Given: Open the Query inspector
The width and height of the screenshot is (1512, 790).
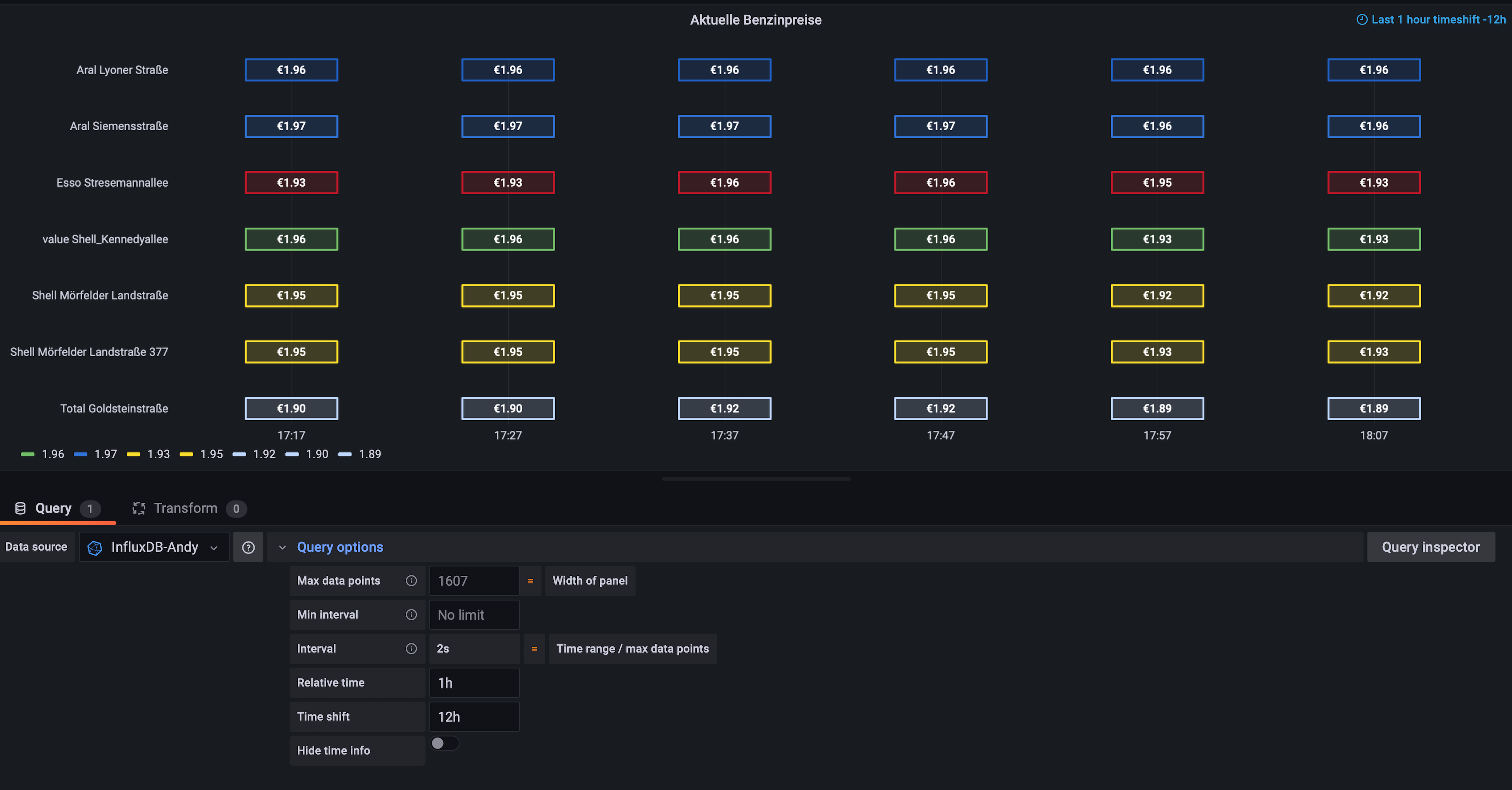Looking at the screenshot, I should pos(1430,547).
